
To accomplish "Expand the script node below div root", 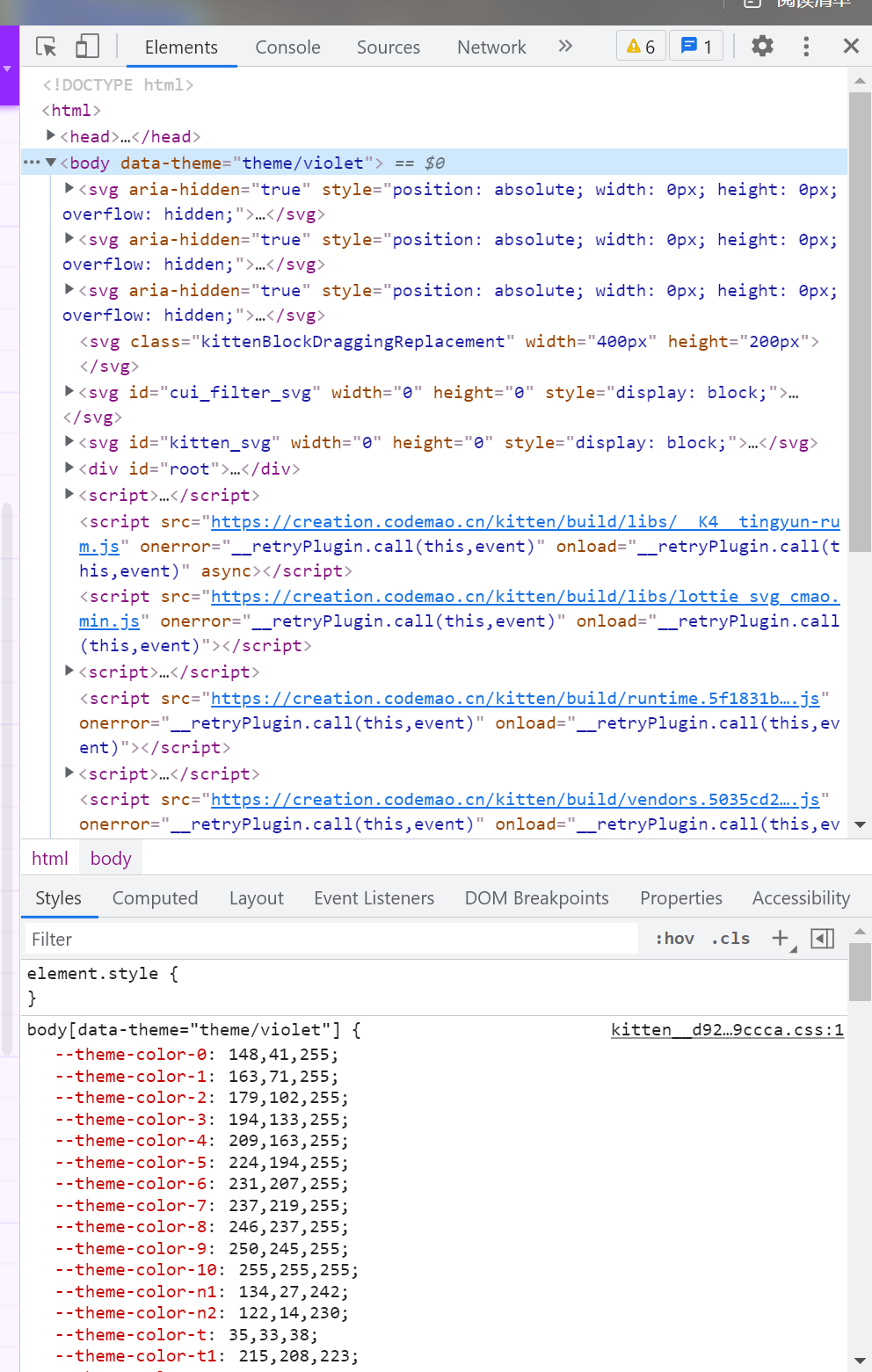I will tap(69, 494).
